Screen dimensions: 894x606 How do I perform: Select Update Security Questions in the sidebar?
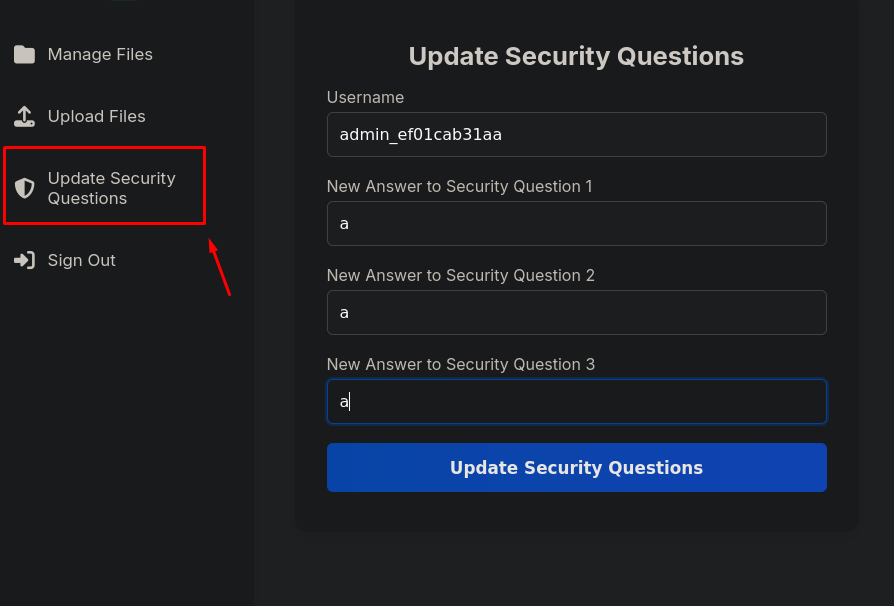pyautogui.click(x=104, y=186)
